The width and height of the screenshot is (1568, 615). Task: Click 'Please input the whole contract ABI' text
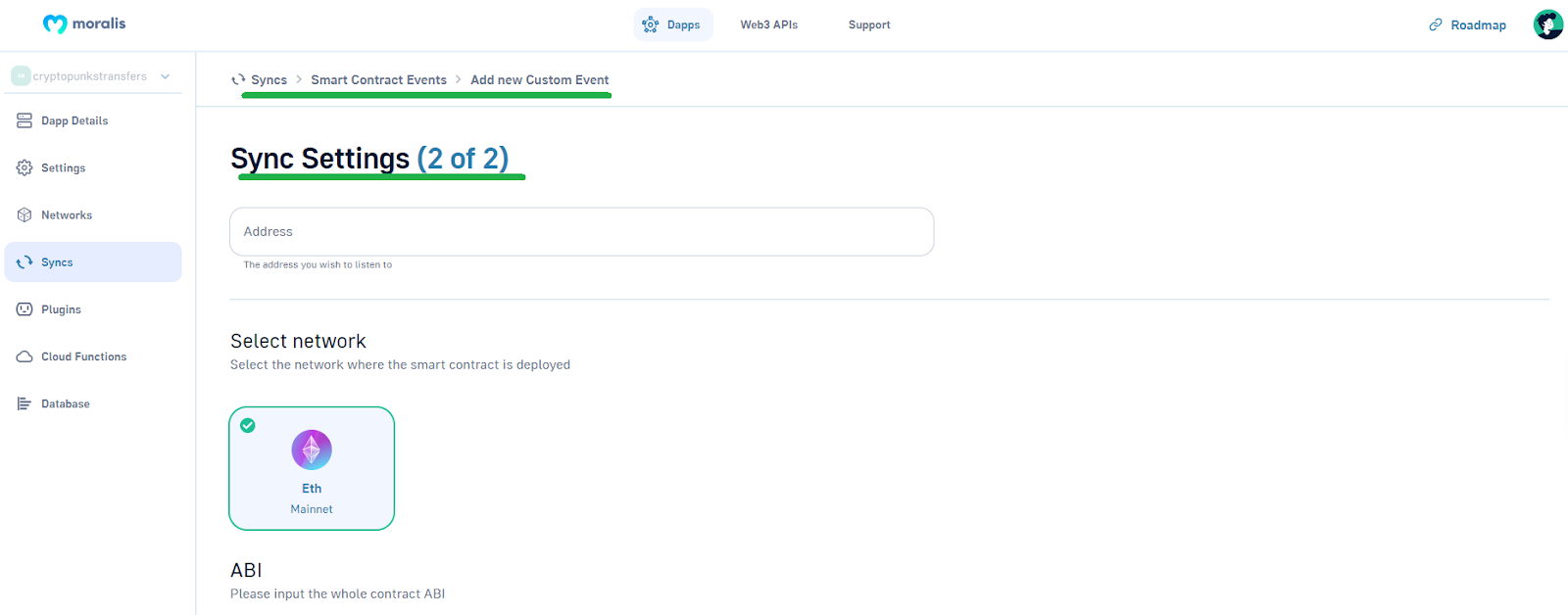337,593
